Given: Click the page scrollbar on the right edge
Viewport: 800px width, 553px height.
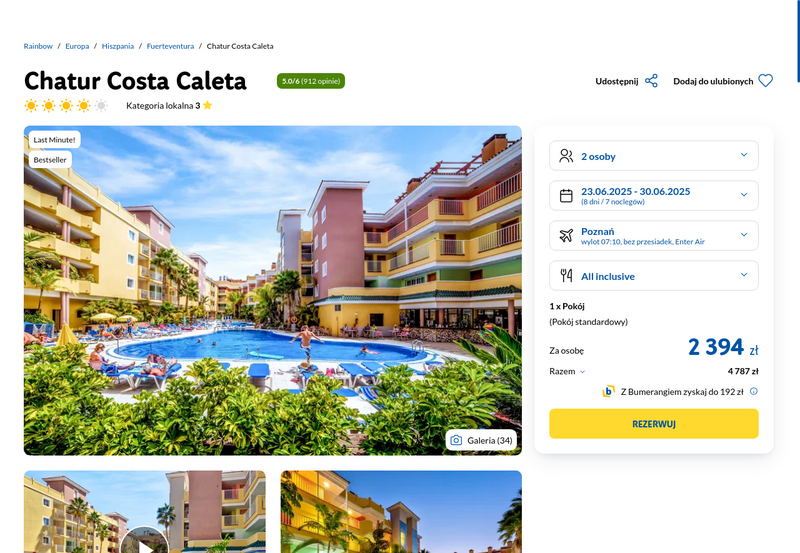Looking at the screenshot, I should click(x=797, y=41).
